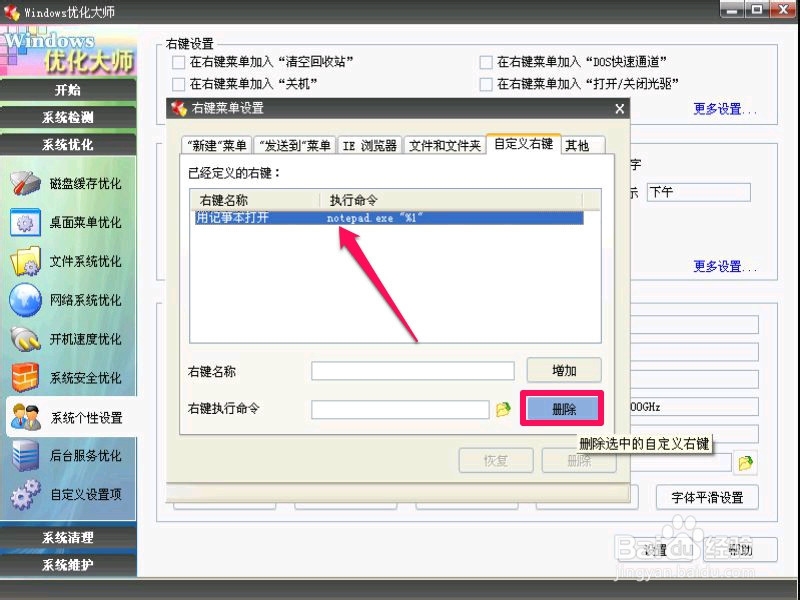Click 字体平滑设置 button
Viewport: 800px width, 600px height.
point(707,497)
